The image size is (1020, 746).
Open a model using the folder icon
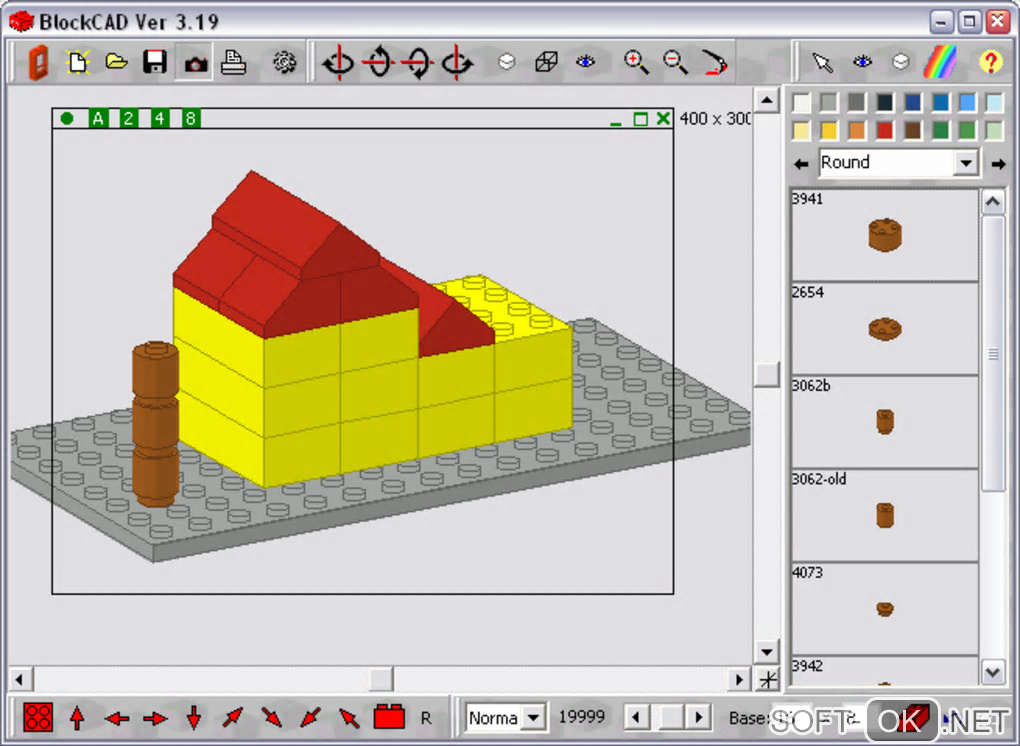point(117,62)
